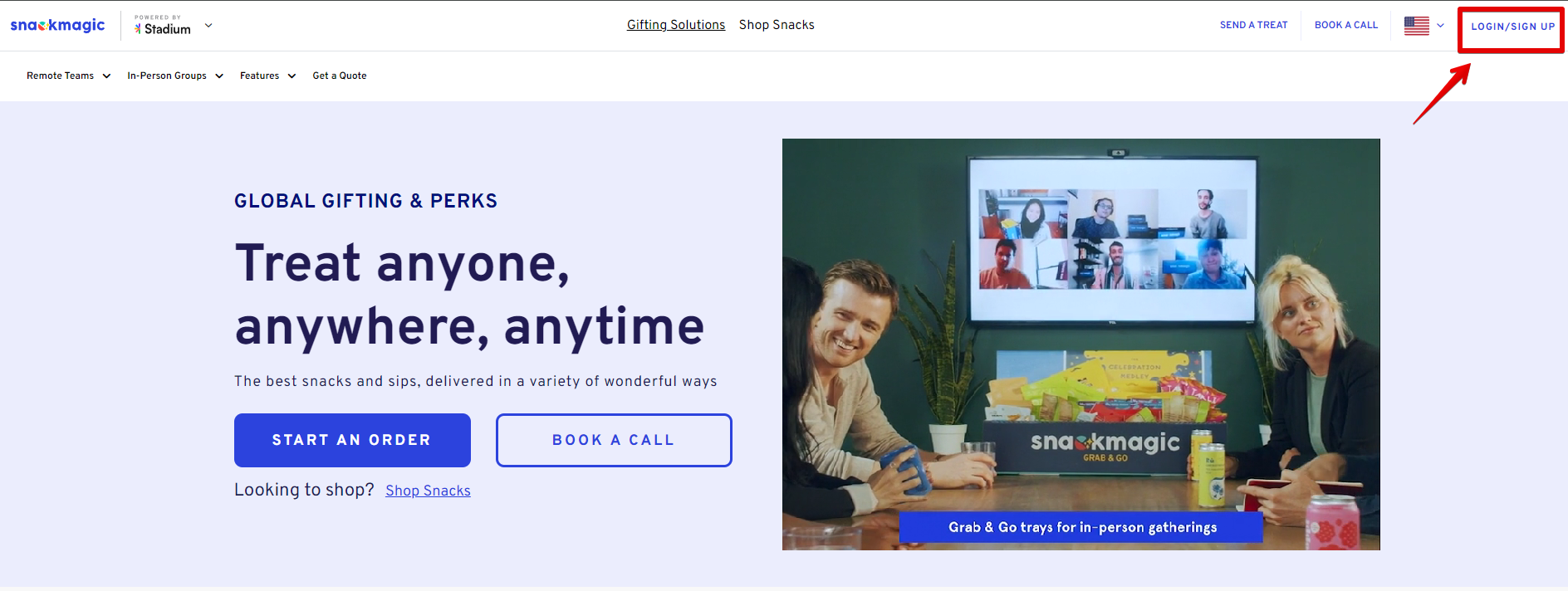Follow the Shop Snacks link below buttons
Screen dimensions: 1568x591
(x=428, y=491)
